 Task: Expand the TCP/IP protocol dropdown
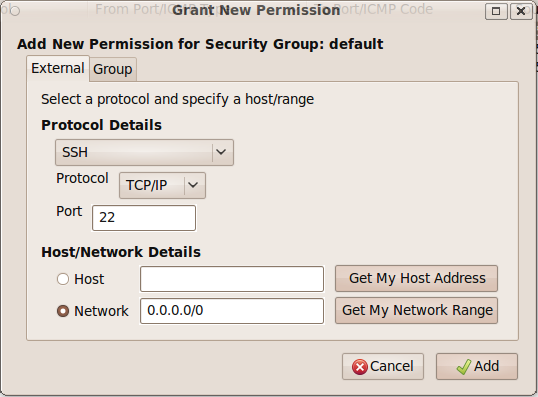(162, 185)
